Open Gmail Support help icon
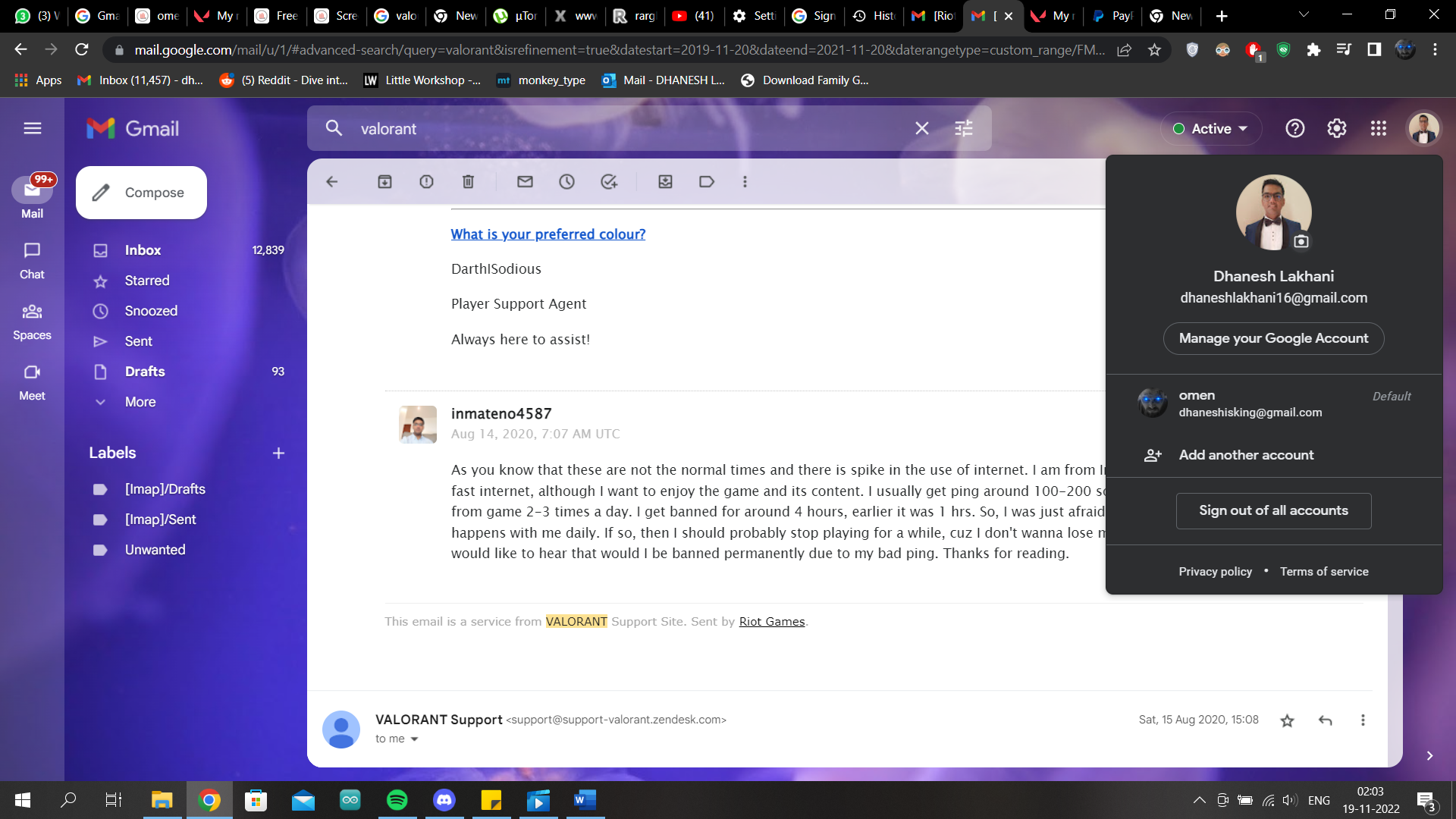1456x819 pixels. pyautogui.click(x=1295, y=129)
